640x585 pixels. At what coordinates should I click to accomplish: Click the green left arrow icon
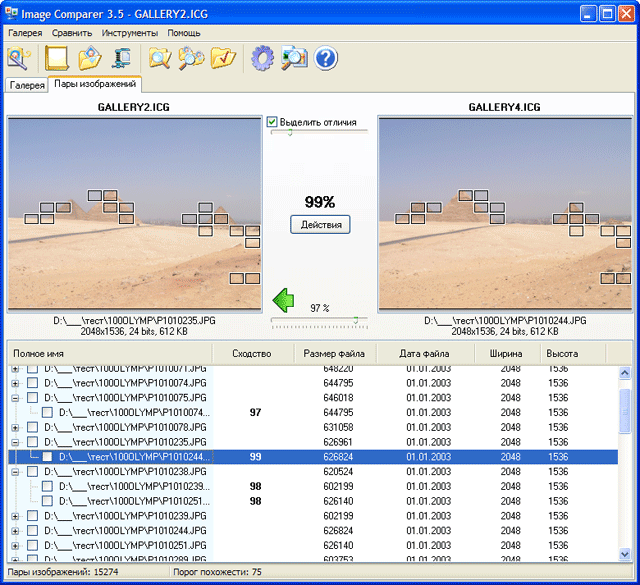click(x=284, y=298)
